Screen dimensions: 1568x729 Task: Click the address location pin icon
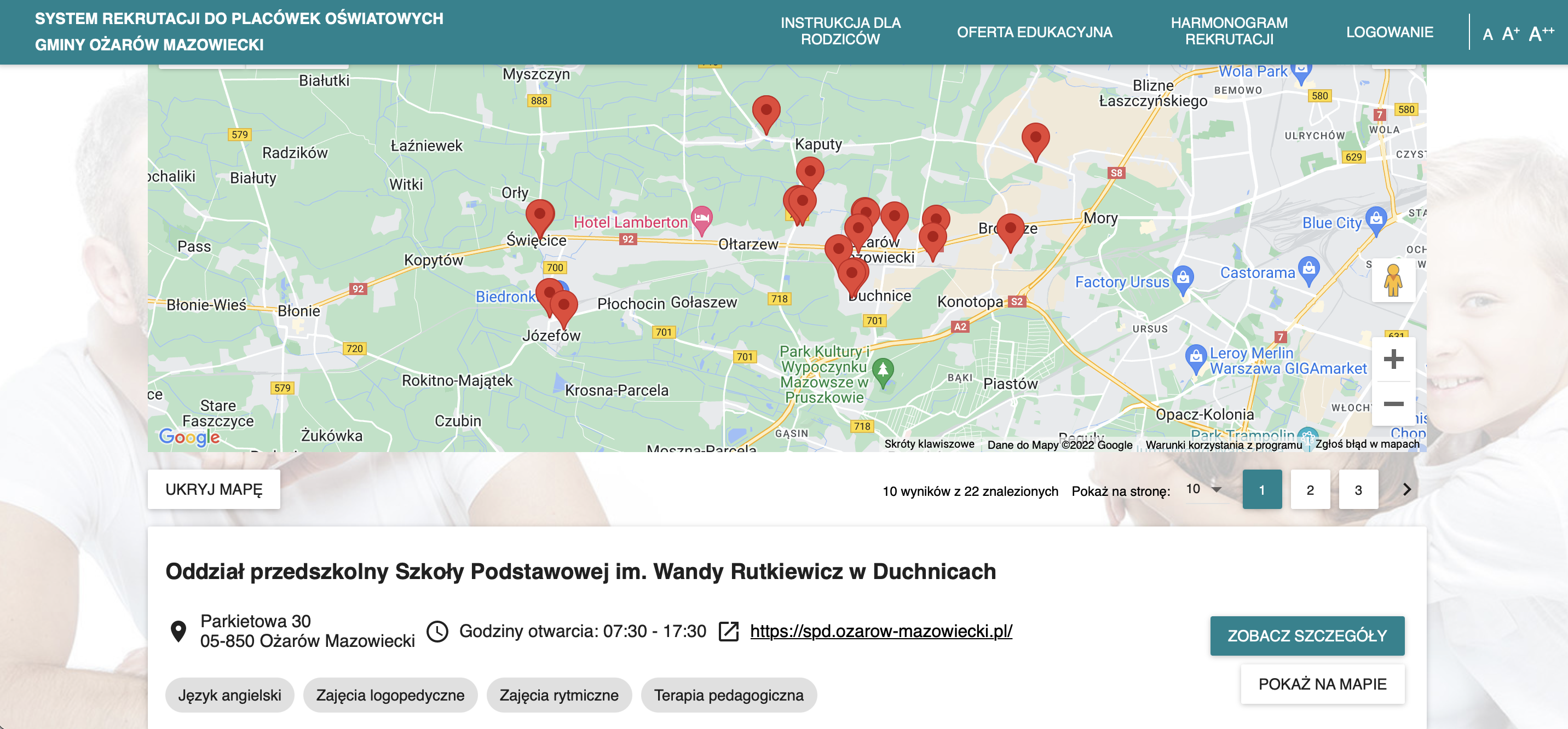[x=178, y=631]
